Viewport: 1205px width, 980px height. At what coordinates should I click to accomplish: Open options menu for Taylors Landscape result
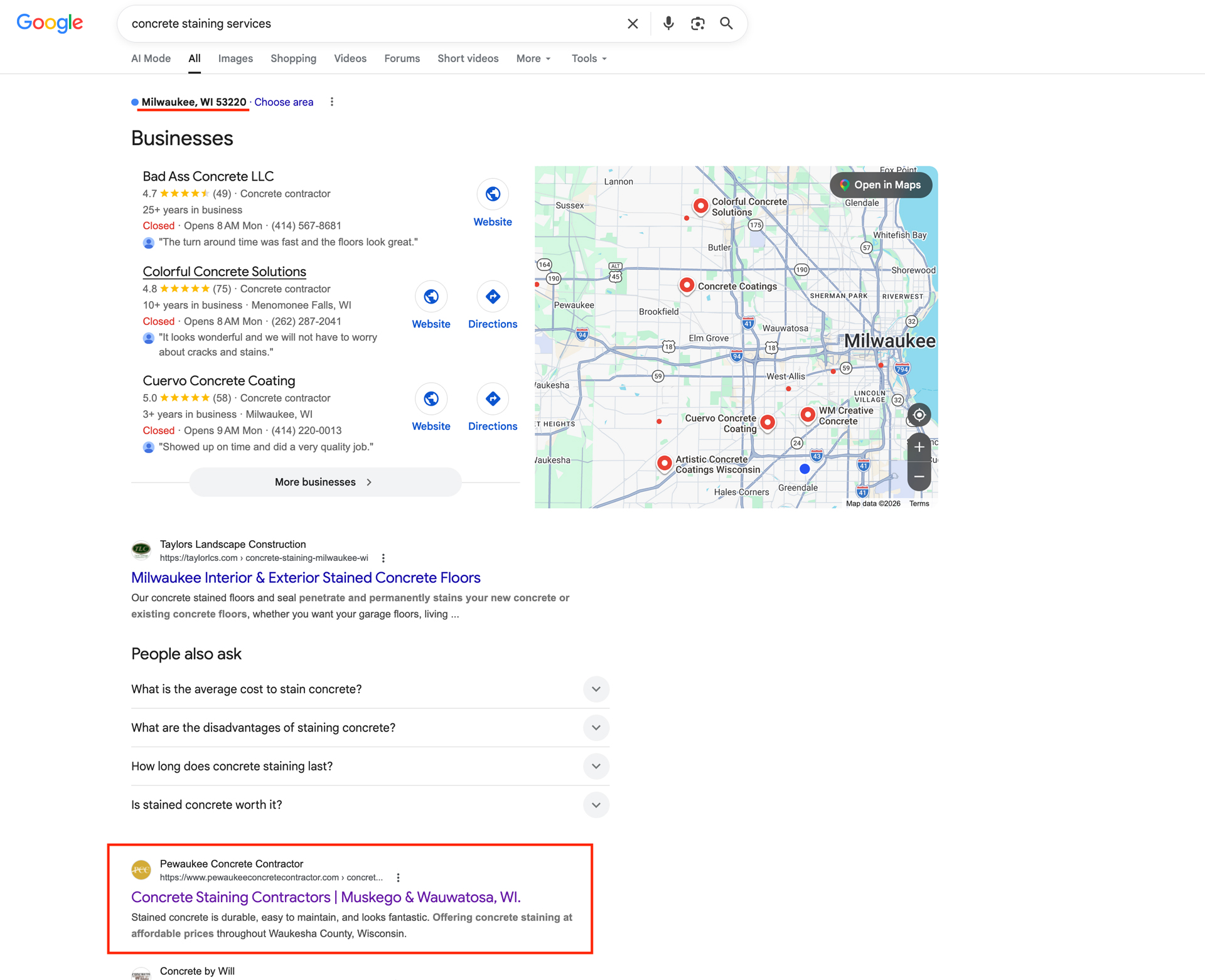tap(383, 558)
